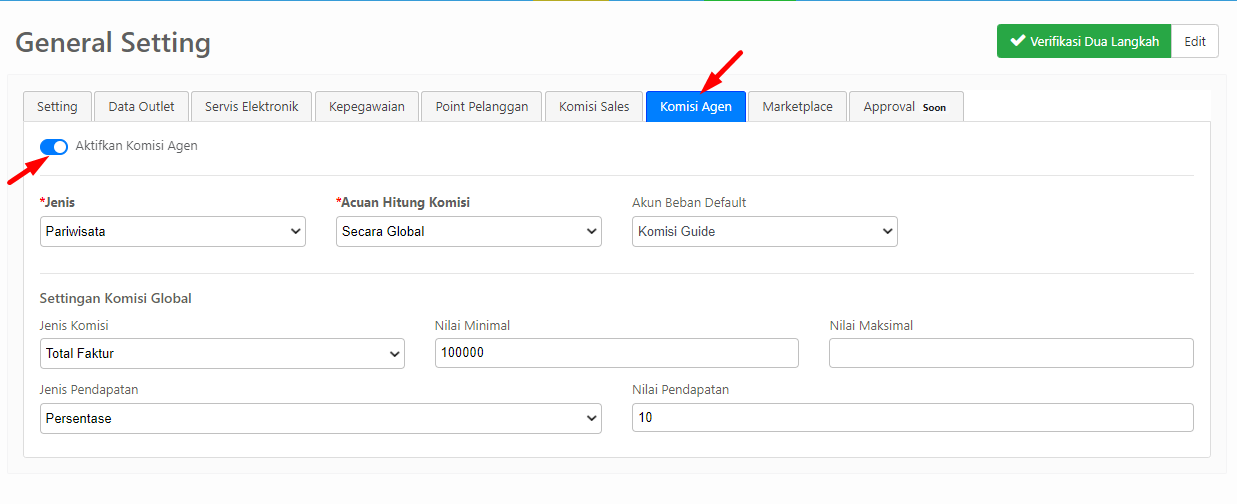Switch to the Komisi Sales tab
1237x504 pixels.
(x=594, y=106)
